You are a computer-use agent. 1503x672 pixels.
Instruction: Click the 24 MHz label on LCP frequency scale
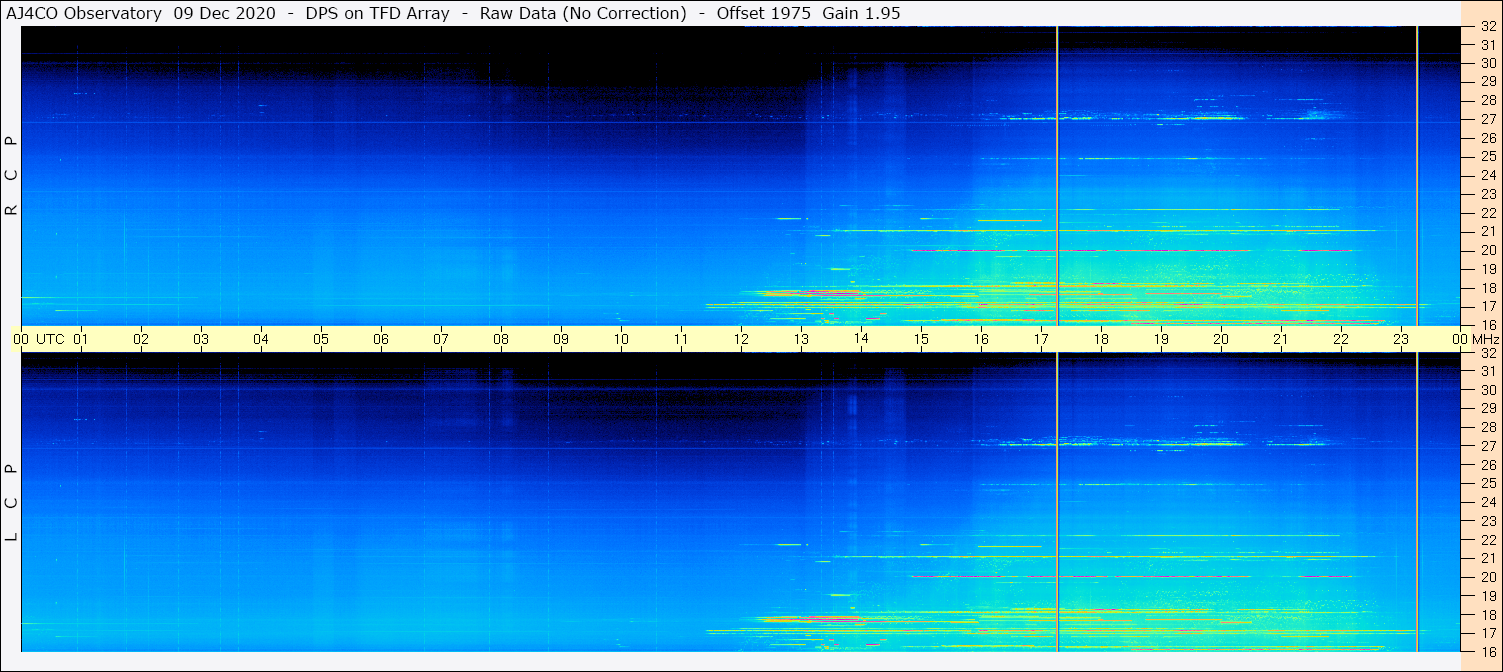click(x=1487, y=502)
